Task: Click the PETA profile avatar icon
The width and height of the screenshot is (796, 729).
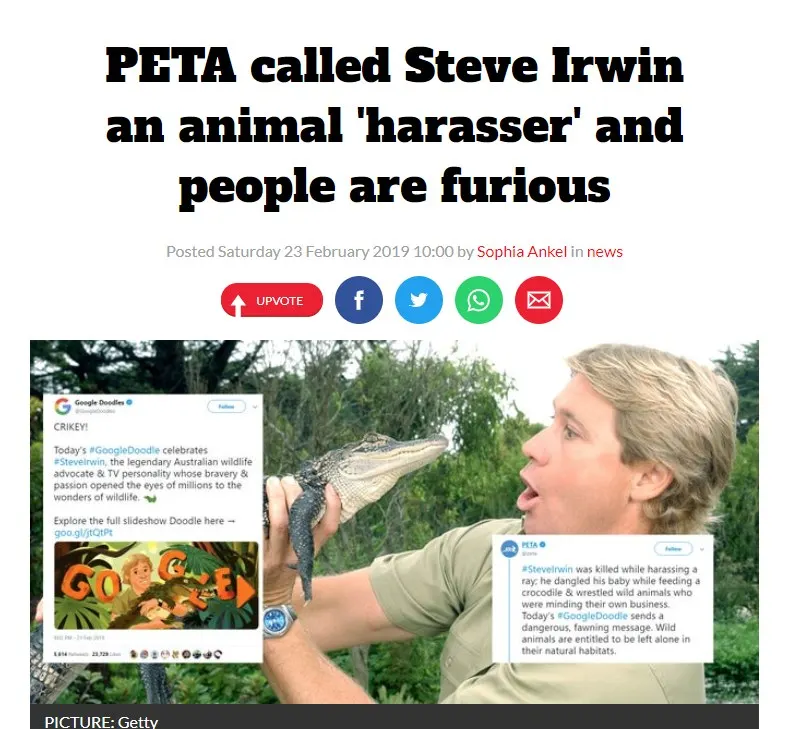Action: tap(510, 549)
